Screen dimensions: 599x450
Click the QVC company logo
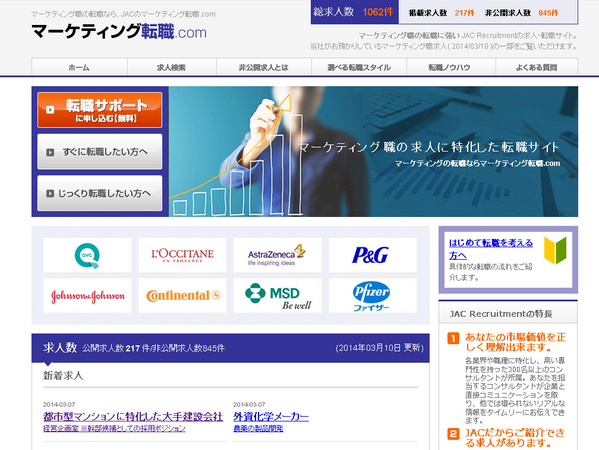(87, 255)
